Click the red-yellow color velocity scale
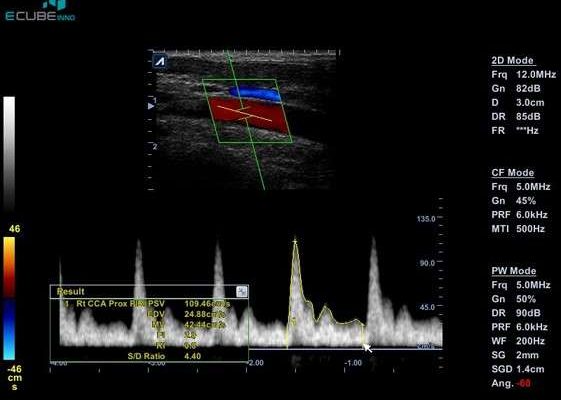The image size is (561, 400). pyautogui.click(x=9, y=267)
